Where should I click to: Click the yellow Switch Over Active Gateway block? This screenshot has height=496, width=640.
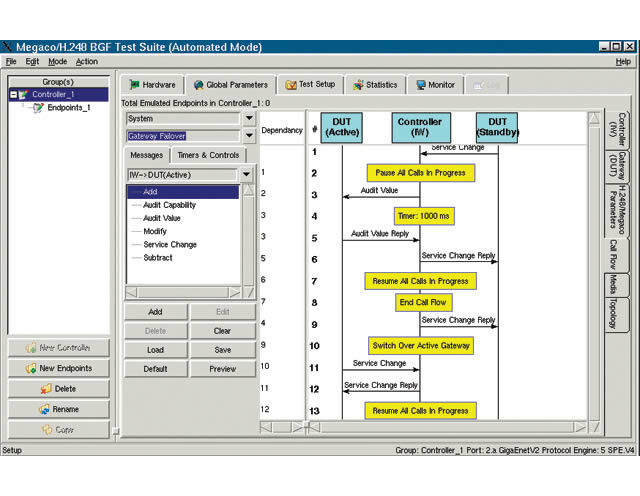coord(420,345)
